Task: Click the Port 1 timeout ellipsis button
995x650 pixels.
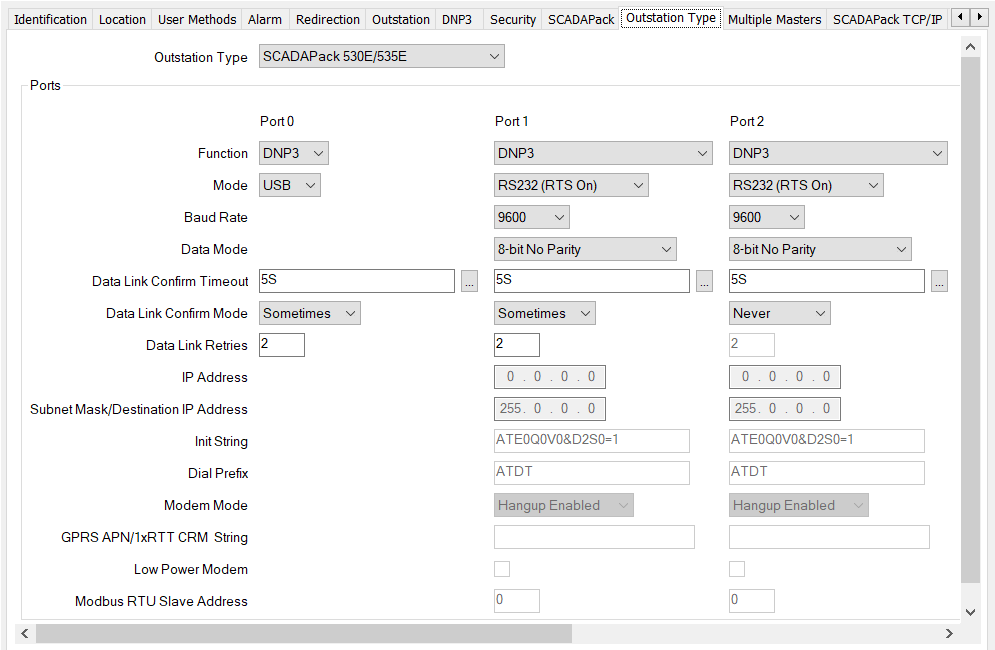Action: coord(704,280)
